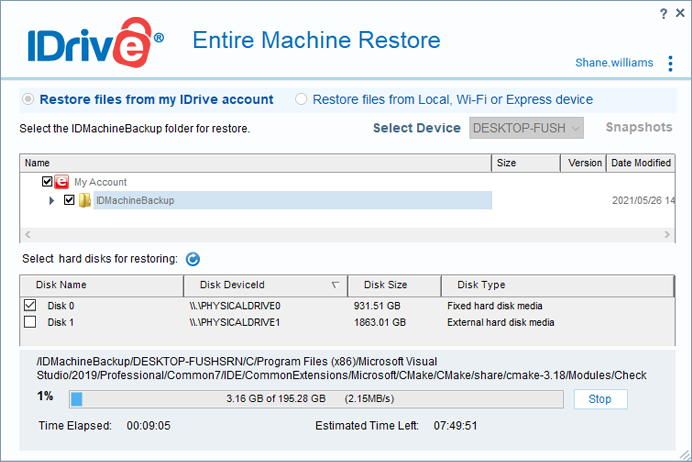The height and width of the screenshot is (462, 692).
Task: Click the red My Account IDrive icon
Action: pos(62,181)
